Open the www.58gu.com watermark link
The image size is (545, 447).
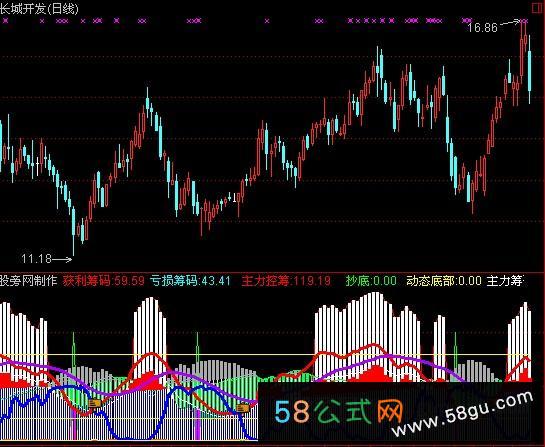click(x=462, y=414)
